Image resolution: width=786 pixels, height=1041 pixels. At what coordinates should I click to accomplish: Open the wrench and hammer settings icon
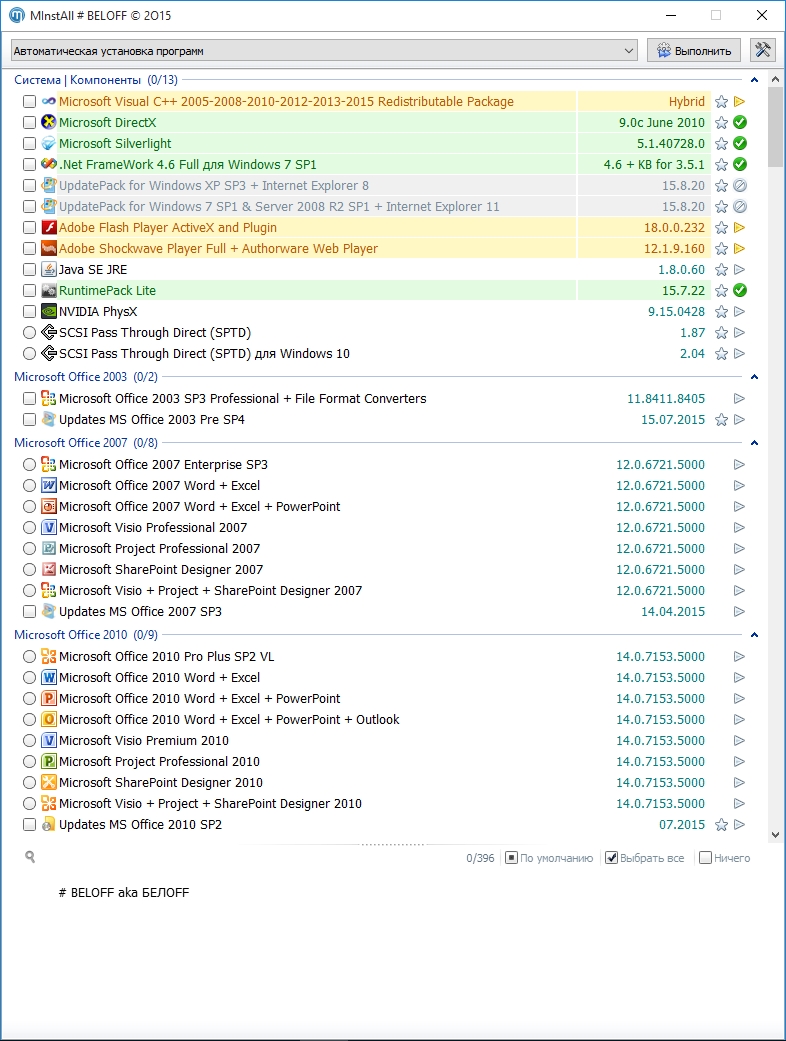click(x=763, y=50)
